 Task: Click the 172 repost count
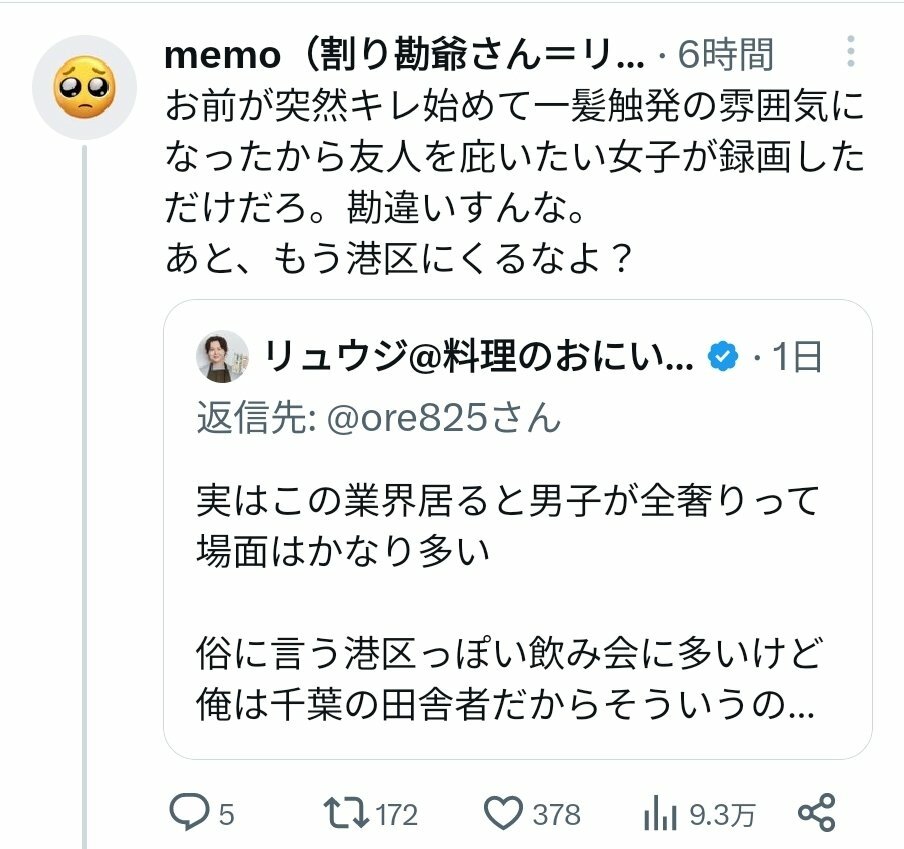point(397,815)
